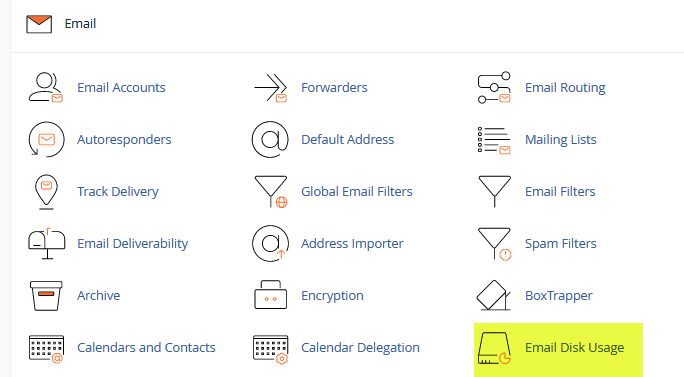Click the Email section header envelope icon
Screen dimensions: 684x377
click(x=39, y=24)
